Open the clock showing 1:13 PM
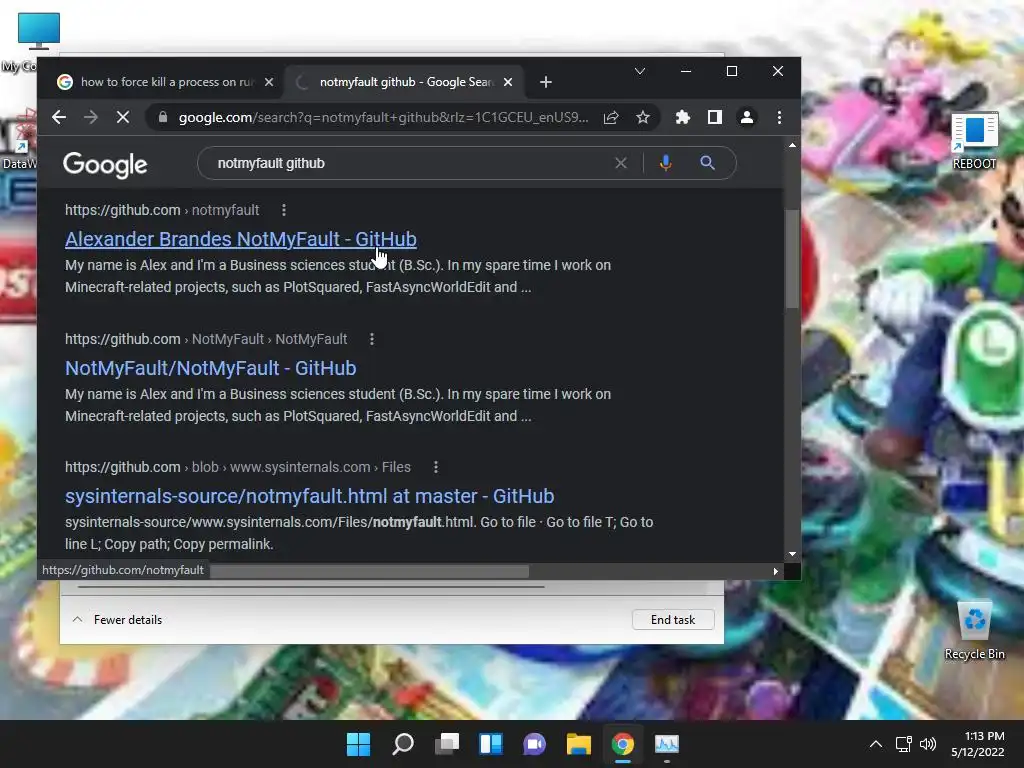The height and width of the screenshot is (768, 1024). click(977, 744)
